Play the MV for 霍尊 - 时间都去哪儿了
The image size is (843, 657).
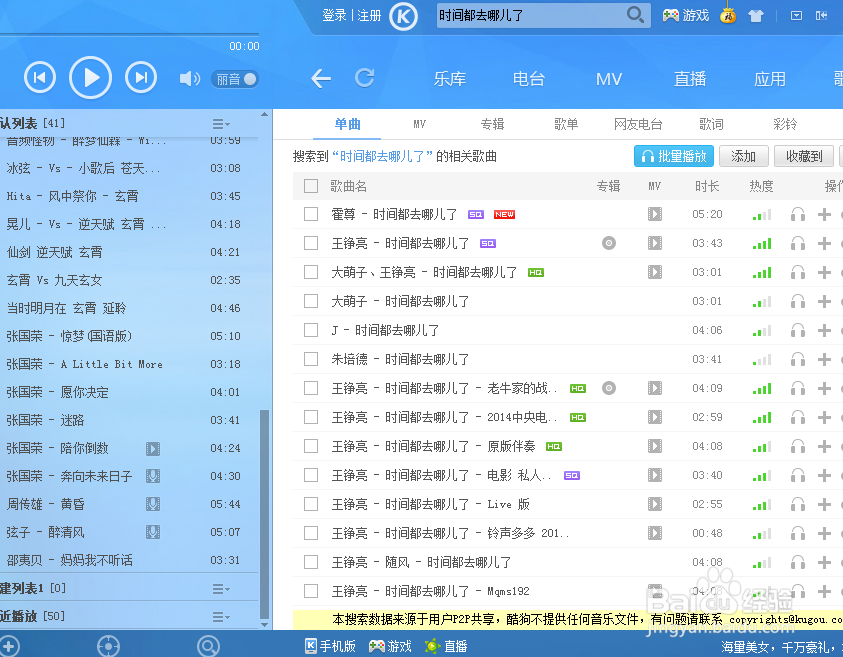(x=655, y=214)
